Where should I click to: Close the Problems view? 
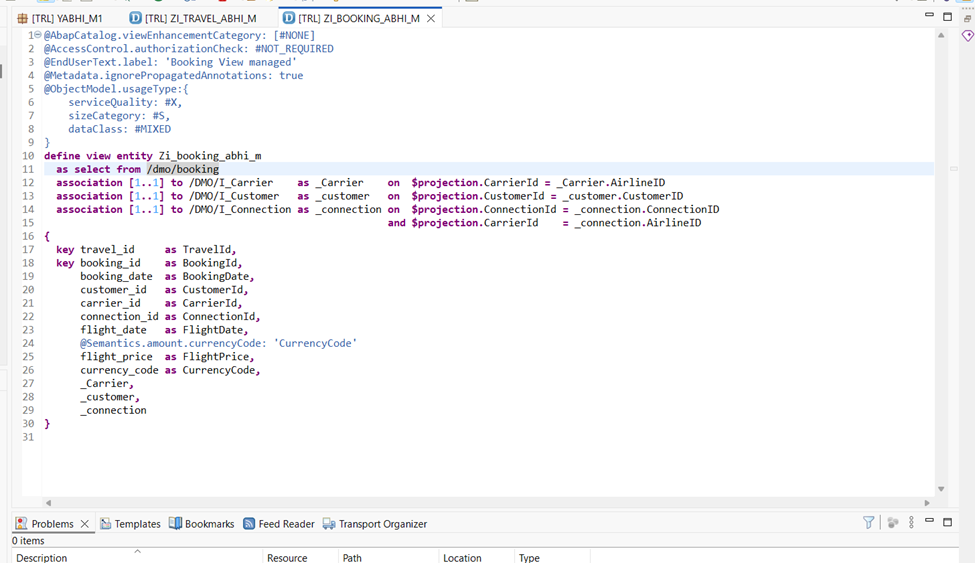point(85,524)
